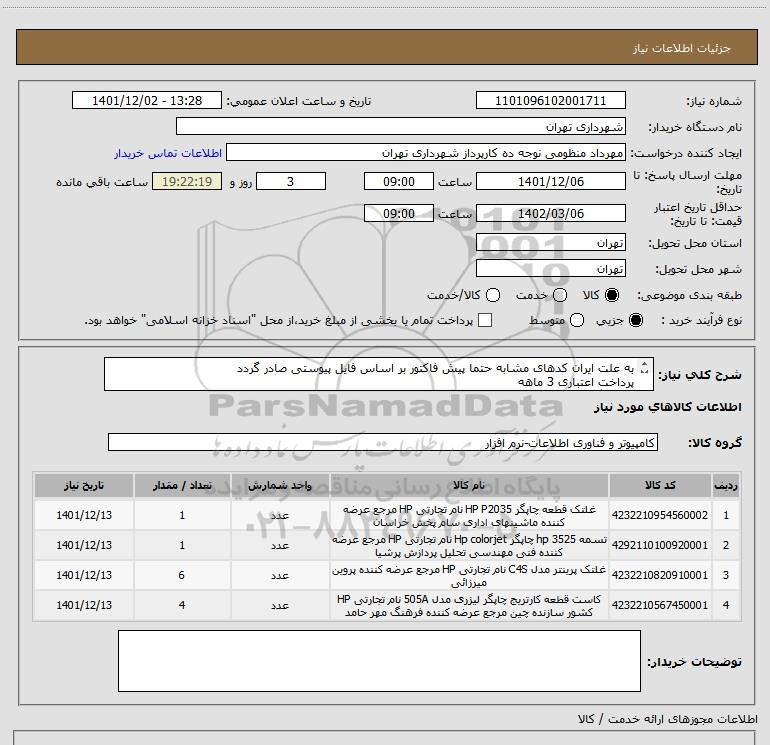This screenshot has width=770, height=745.
Task: Click the جزئیات اطلاعات نیاز header bar
Action: tap(387, 47)
